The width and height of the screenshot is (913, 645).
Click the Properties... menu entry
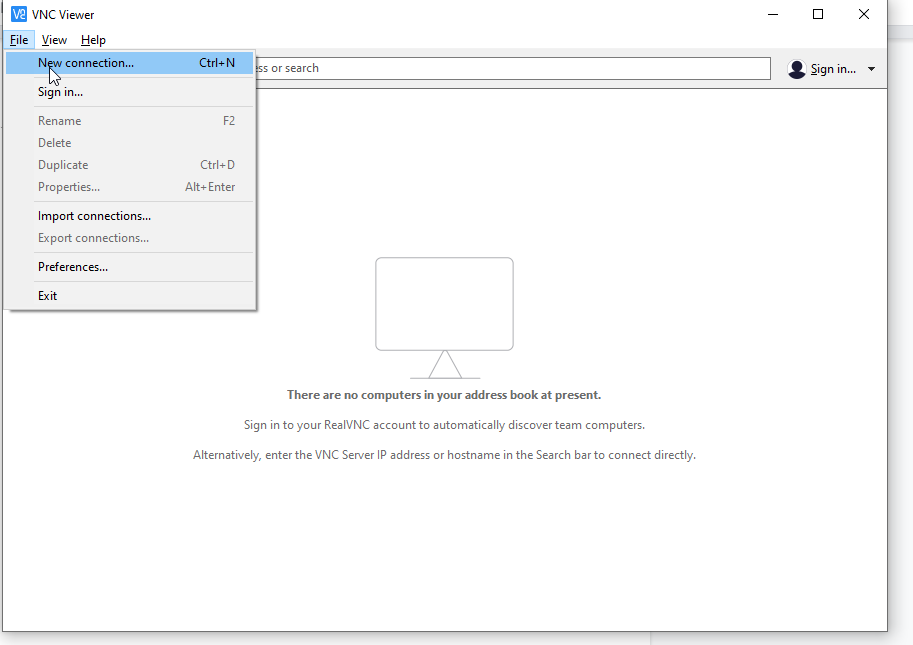(129, 187)
